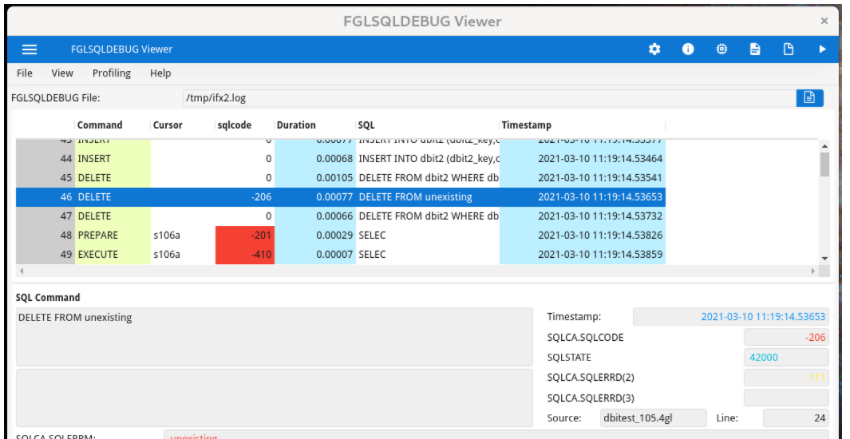Click the empty text area below SQL Command
Viewport: 850px width, 439px height.
(x=274, y=398)
